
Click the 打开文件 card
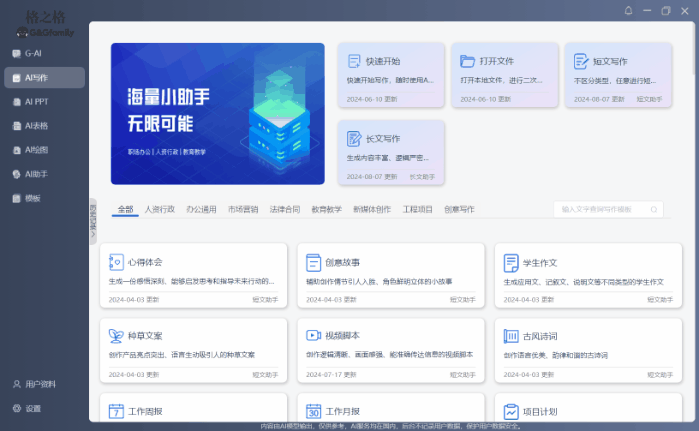click(x=503, y=76)
